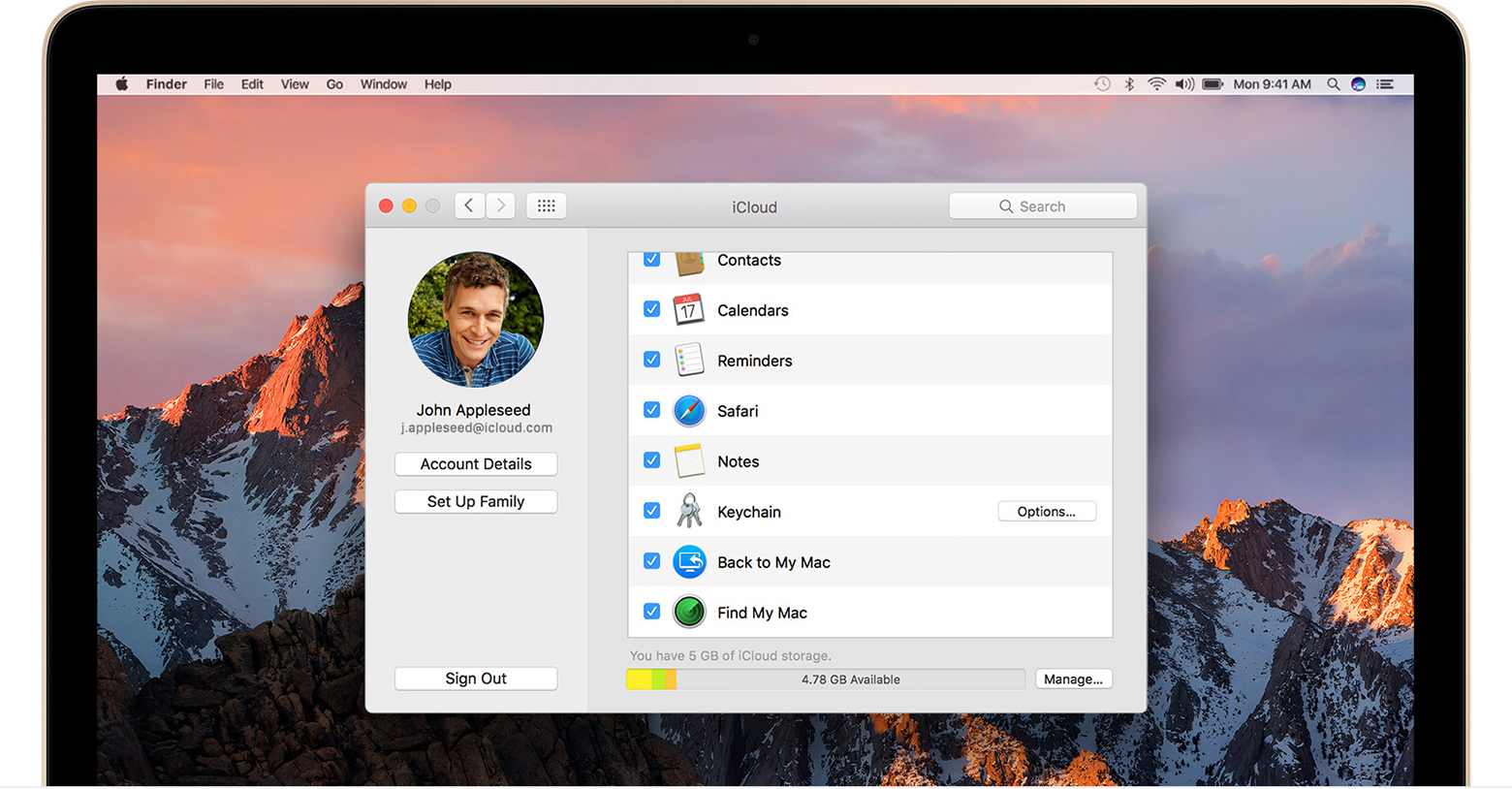Image resolution: width=1512 pixels, height=789 pixels.
Task: Toggle the Notes checkbox
Action: 652,460
